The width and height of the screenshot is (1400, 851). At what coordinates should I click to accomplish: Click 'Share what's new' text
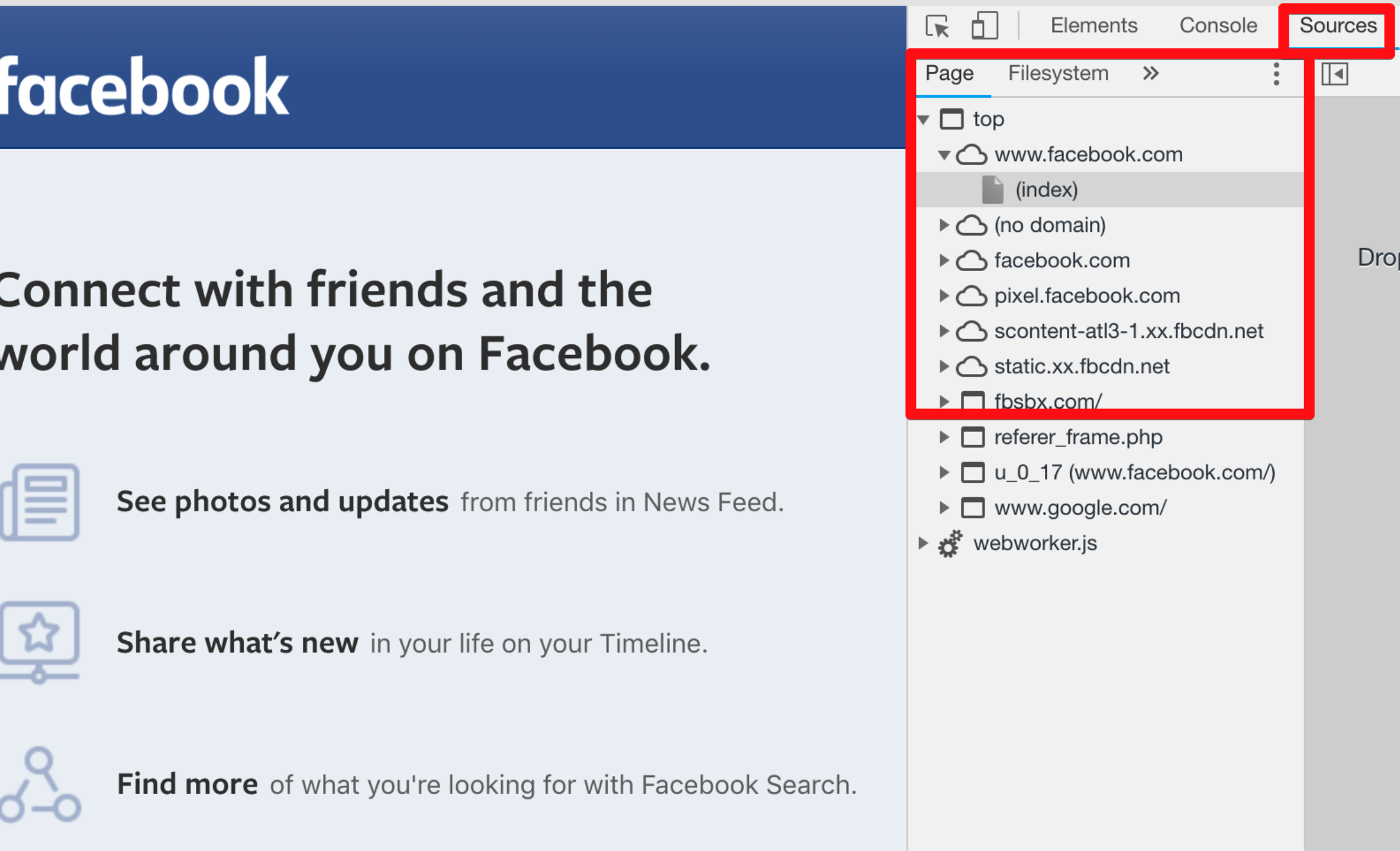(x=237, y=643)
